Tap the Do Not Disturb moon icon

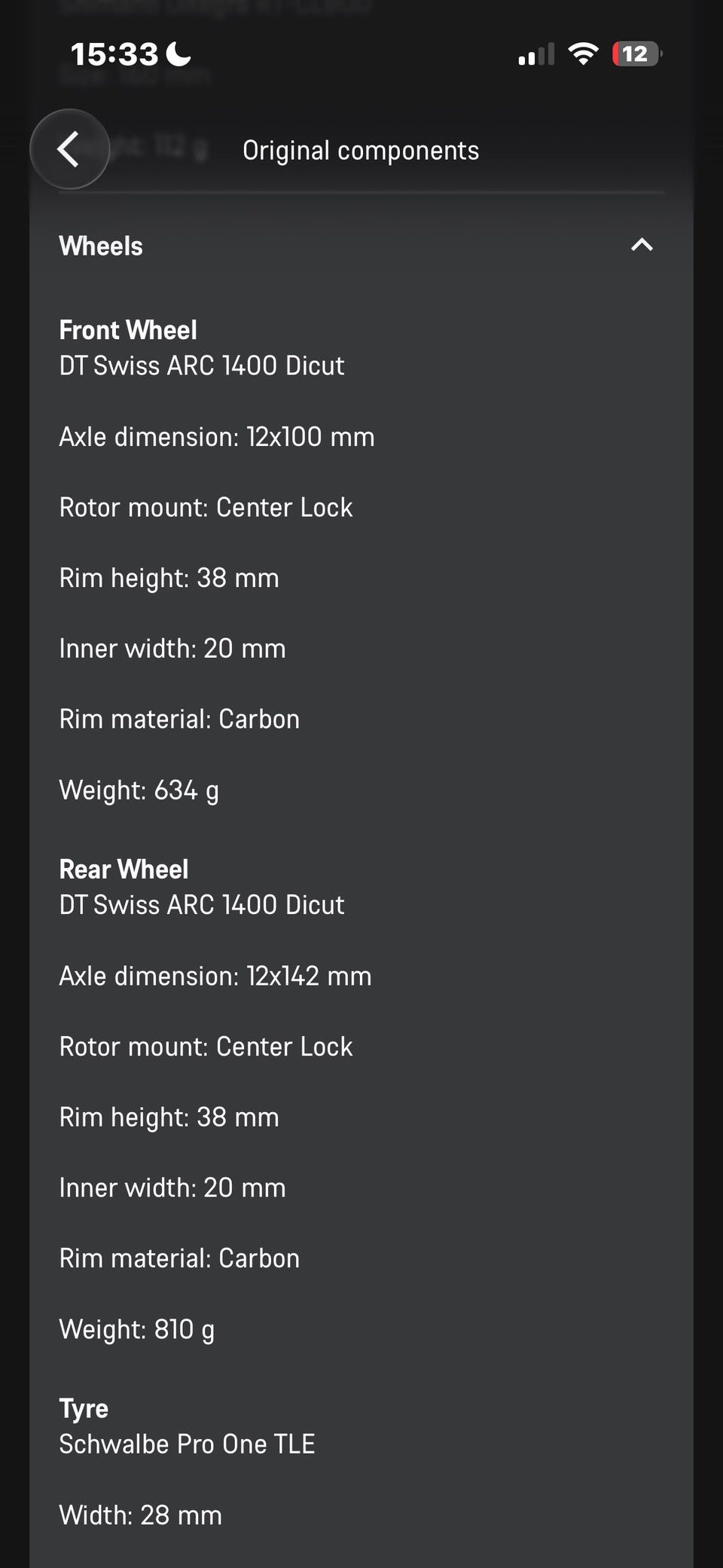(x=178, y=53)
